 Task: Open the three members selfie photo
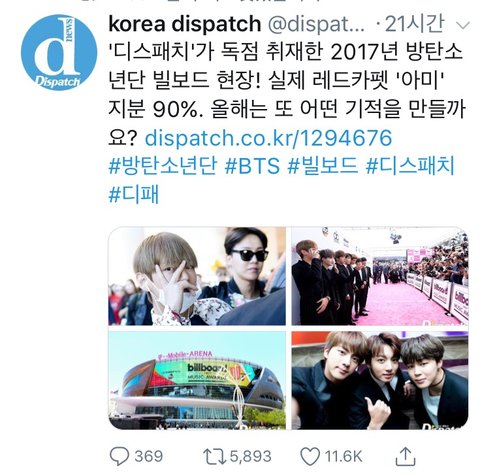[380, 380]
